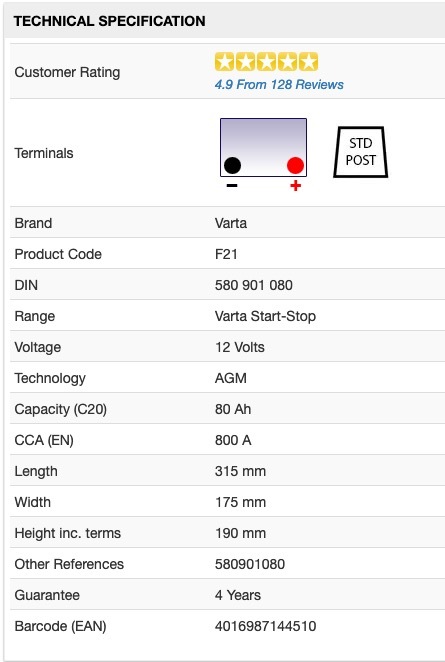Click the 4 Years guarantee value
This screenshot has width=445, height=662.
(x=238, y=595)
